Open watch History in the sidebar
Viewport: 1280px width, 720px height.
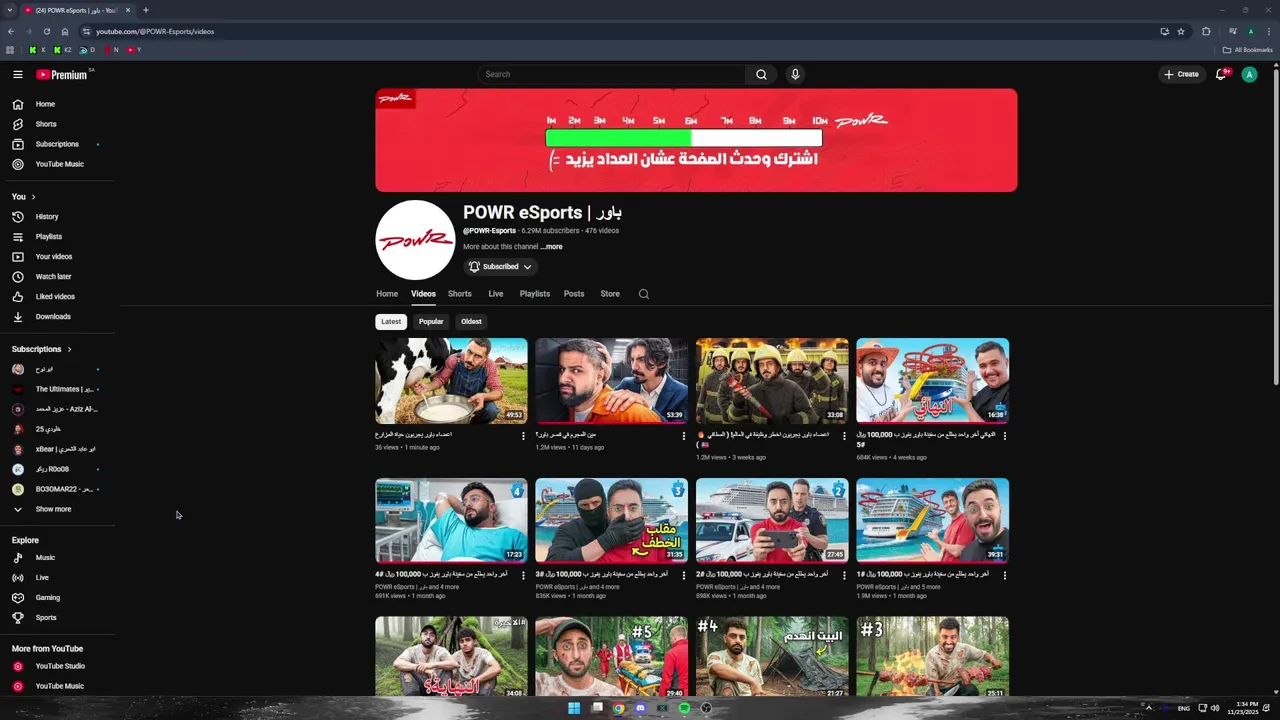click(x=57, y=217)
